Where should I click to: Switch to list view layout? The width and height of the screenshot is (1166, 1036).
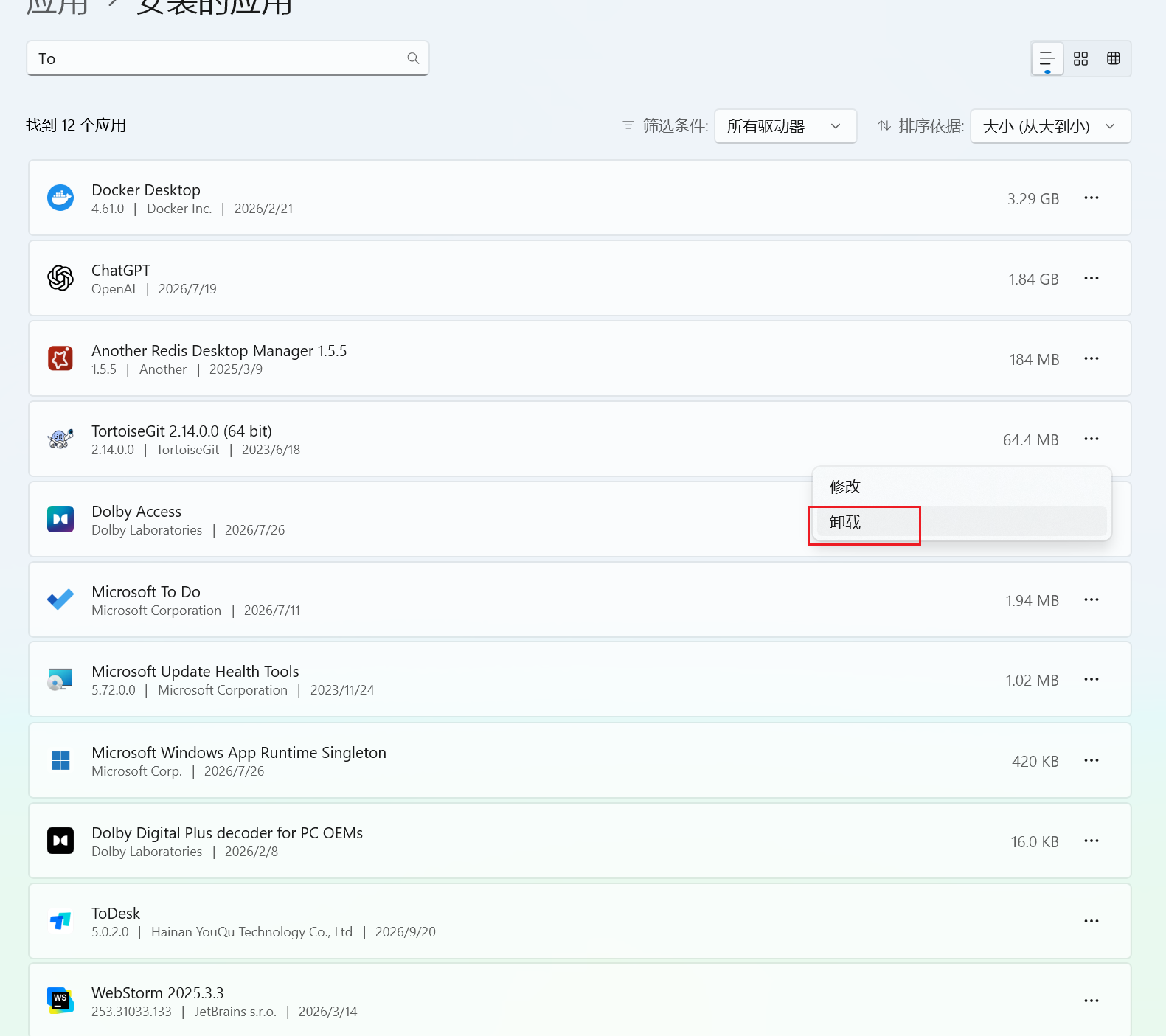click(1047, 59)
